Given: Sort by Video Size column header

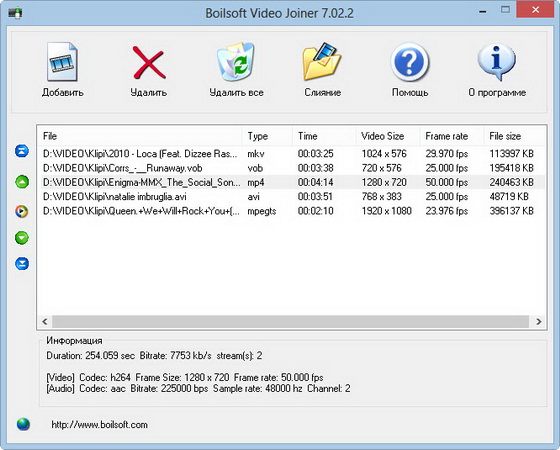Looking at the screenshot, I should pyautogui.click(x=388, y=136).
